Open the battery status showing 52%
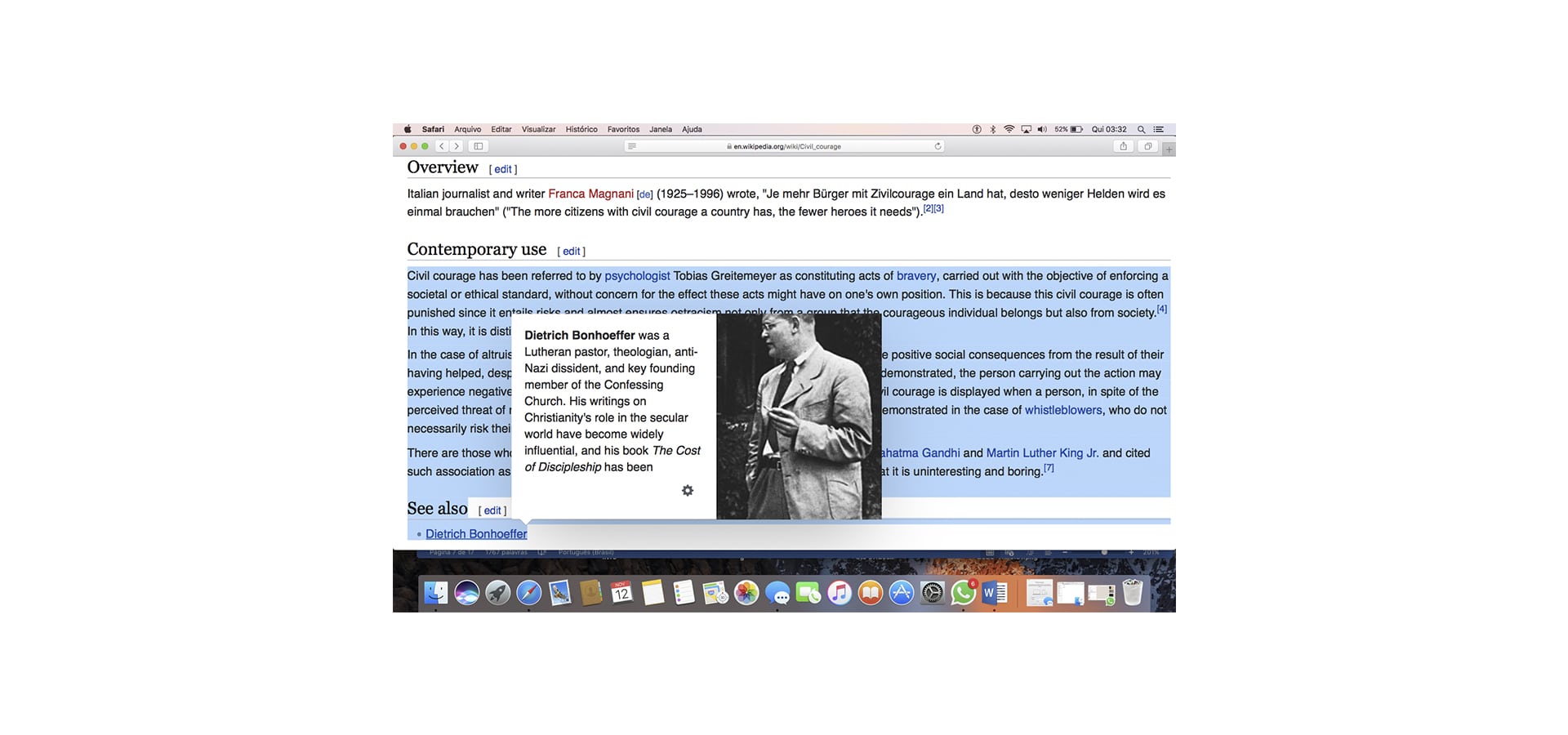Screen dimensions: 1568x735 [x=1068, y=129]
